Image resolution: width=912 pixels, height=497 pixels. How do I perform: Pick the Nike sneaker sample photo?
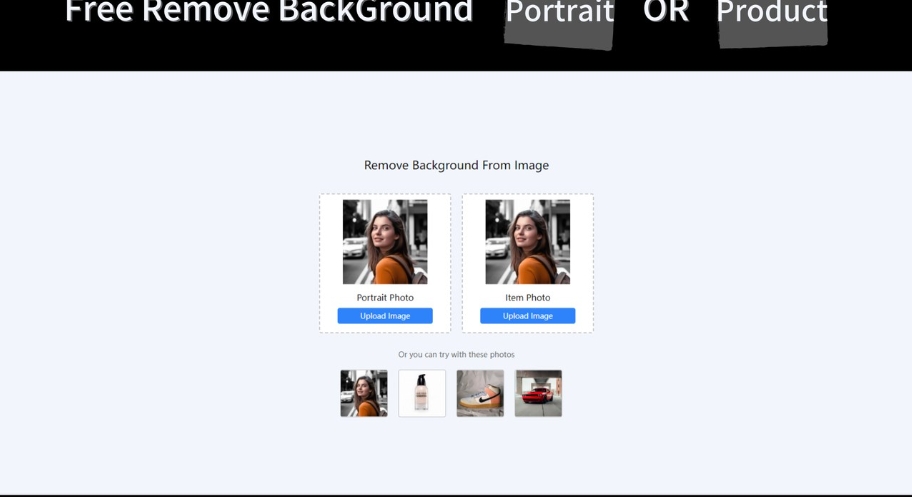pos(480,393)
